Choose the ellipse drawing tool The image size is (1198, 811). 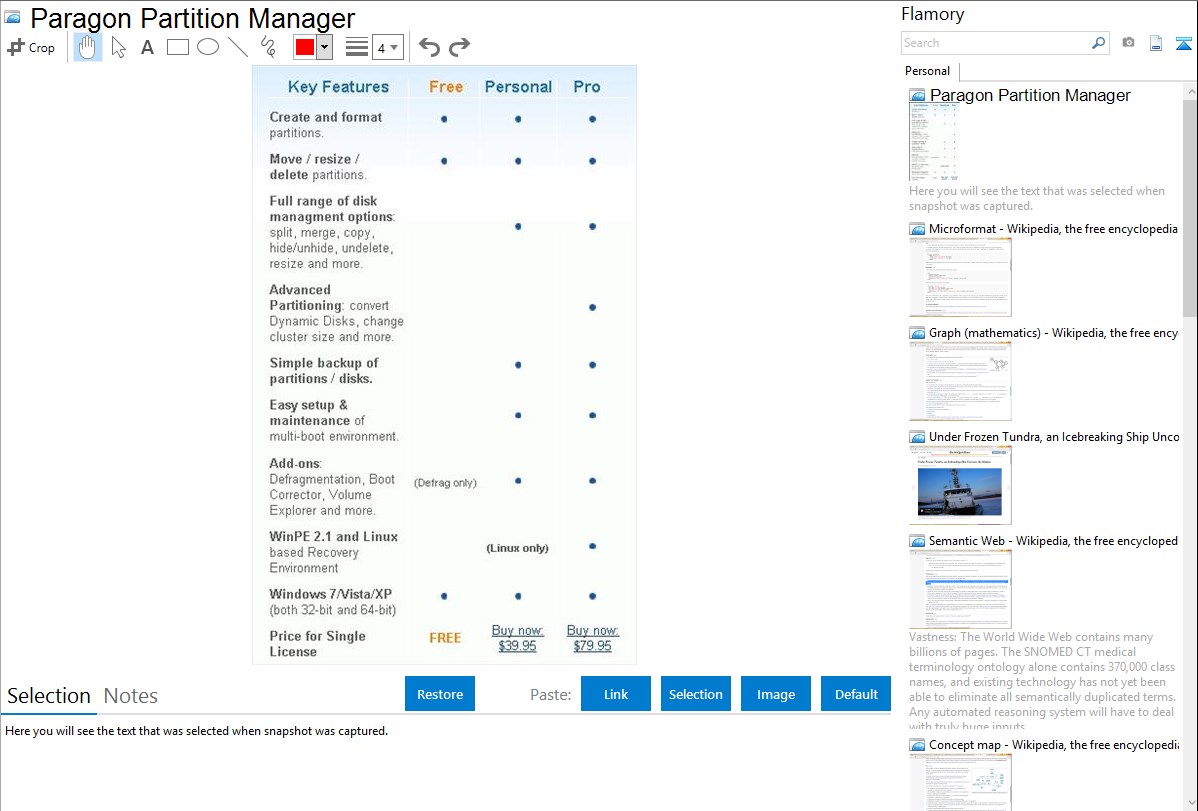coord(208,47)
